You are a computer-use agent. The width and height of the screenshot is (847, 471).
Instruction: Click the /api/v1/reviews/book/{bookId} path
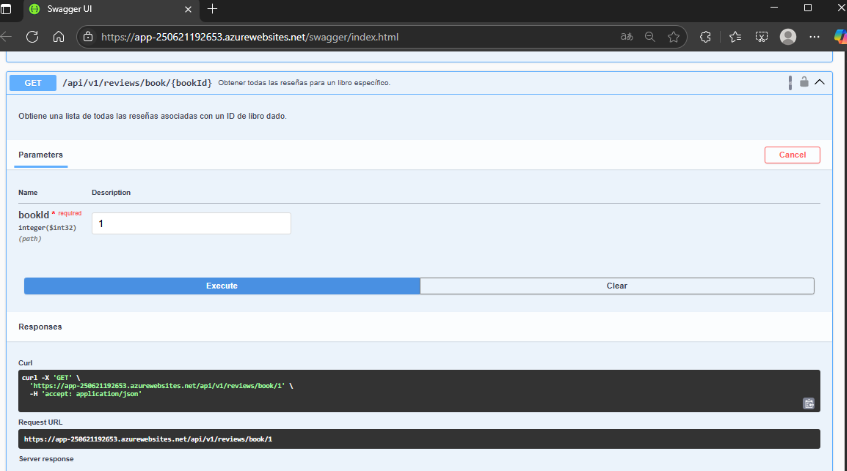[137, 83]
